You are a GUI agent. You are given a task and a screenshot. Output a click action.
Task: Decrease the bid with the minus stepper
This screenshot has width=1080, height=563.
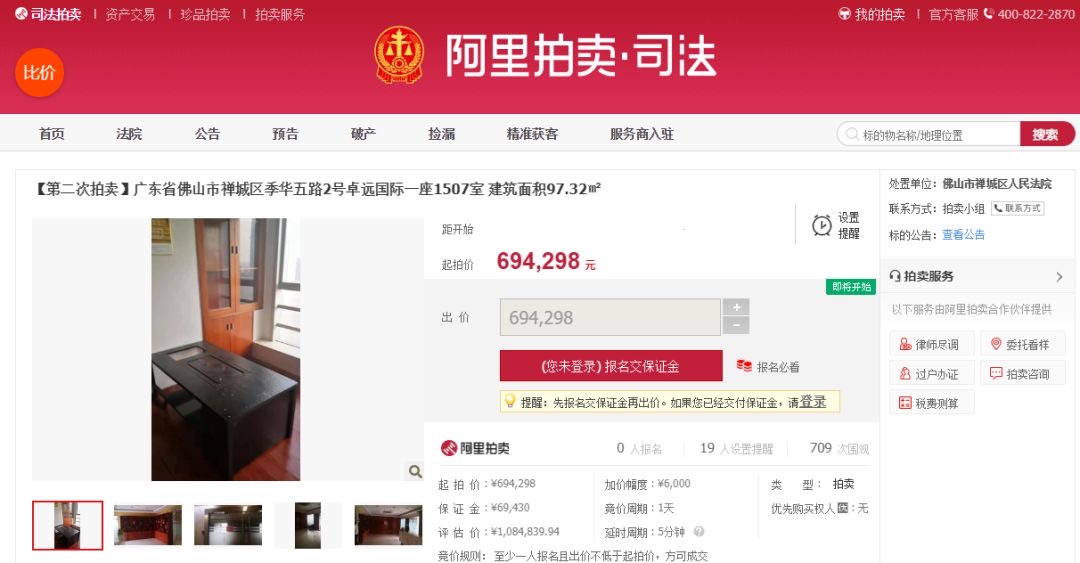pyautogui.click(x=736, y=325)
